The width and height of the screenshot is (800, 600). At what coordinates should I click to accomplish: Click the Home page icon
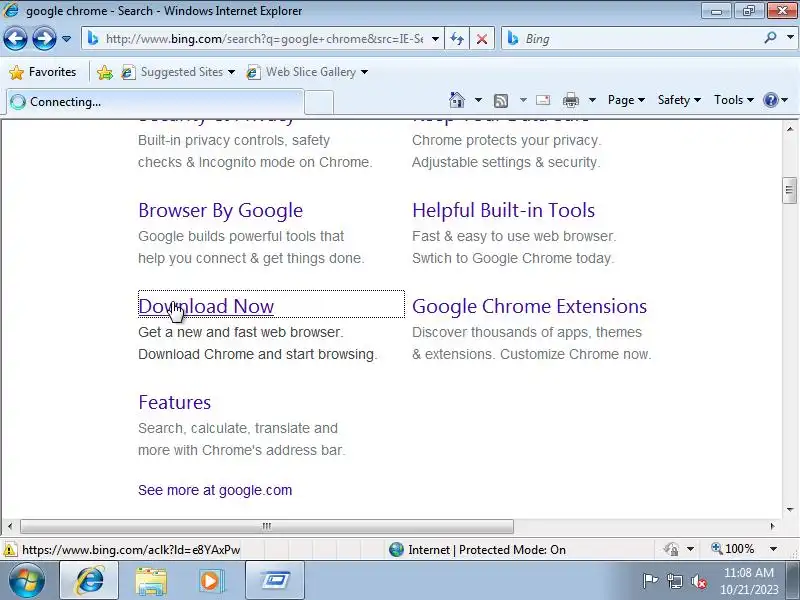point(457,100)
